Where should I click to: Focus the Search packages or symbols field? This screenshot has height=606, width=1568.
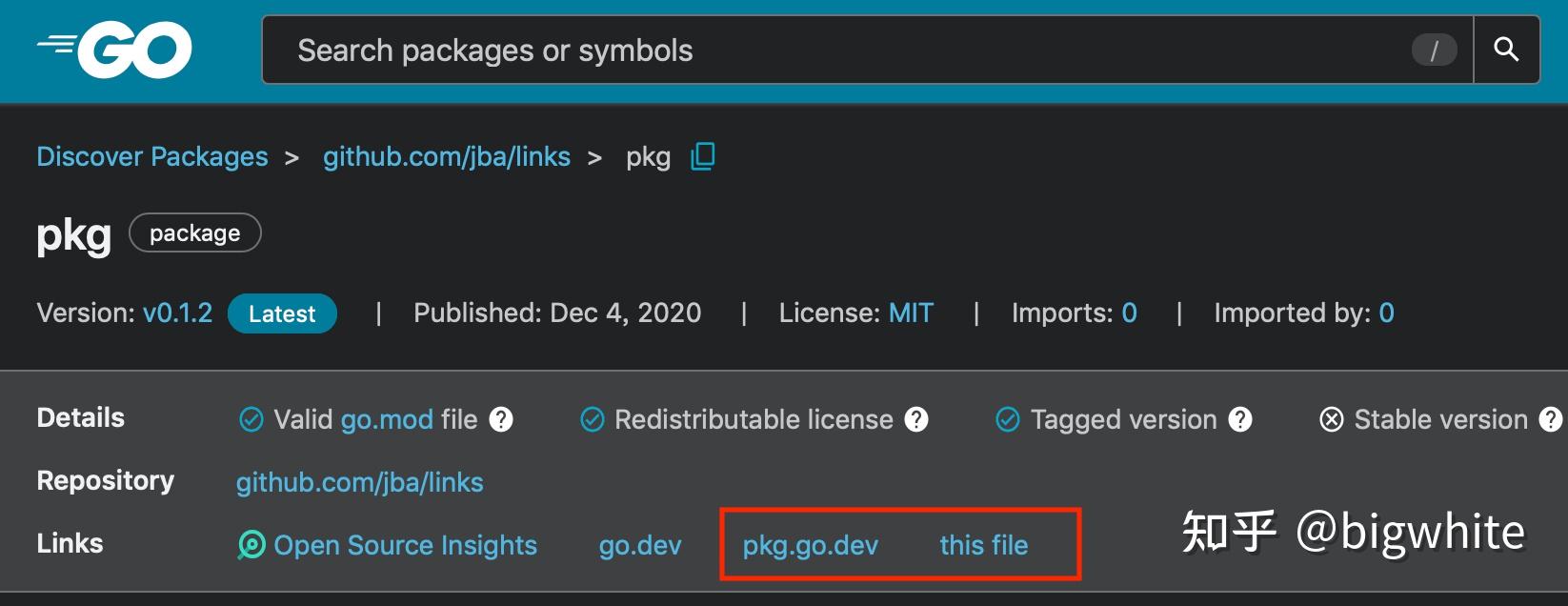[838, 50]
